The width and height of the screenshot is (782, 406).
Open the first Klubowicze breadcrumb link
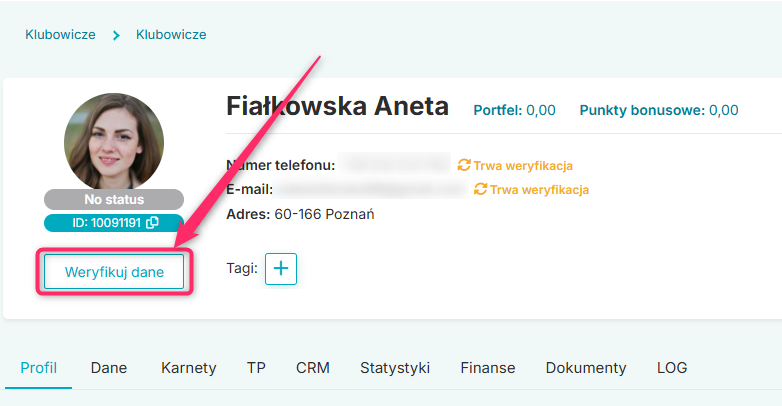pyautogui.click(x=60, y=34)
